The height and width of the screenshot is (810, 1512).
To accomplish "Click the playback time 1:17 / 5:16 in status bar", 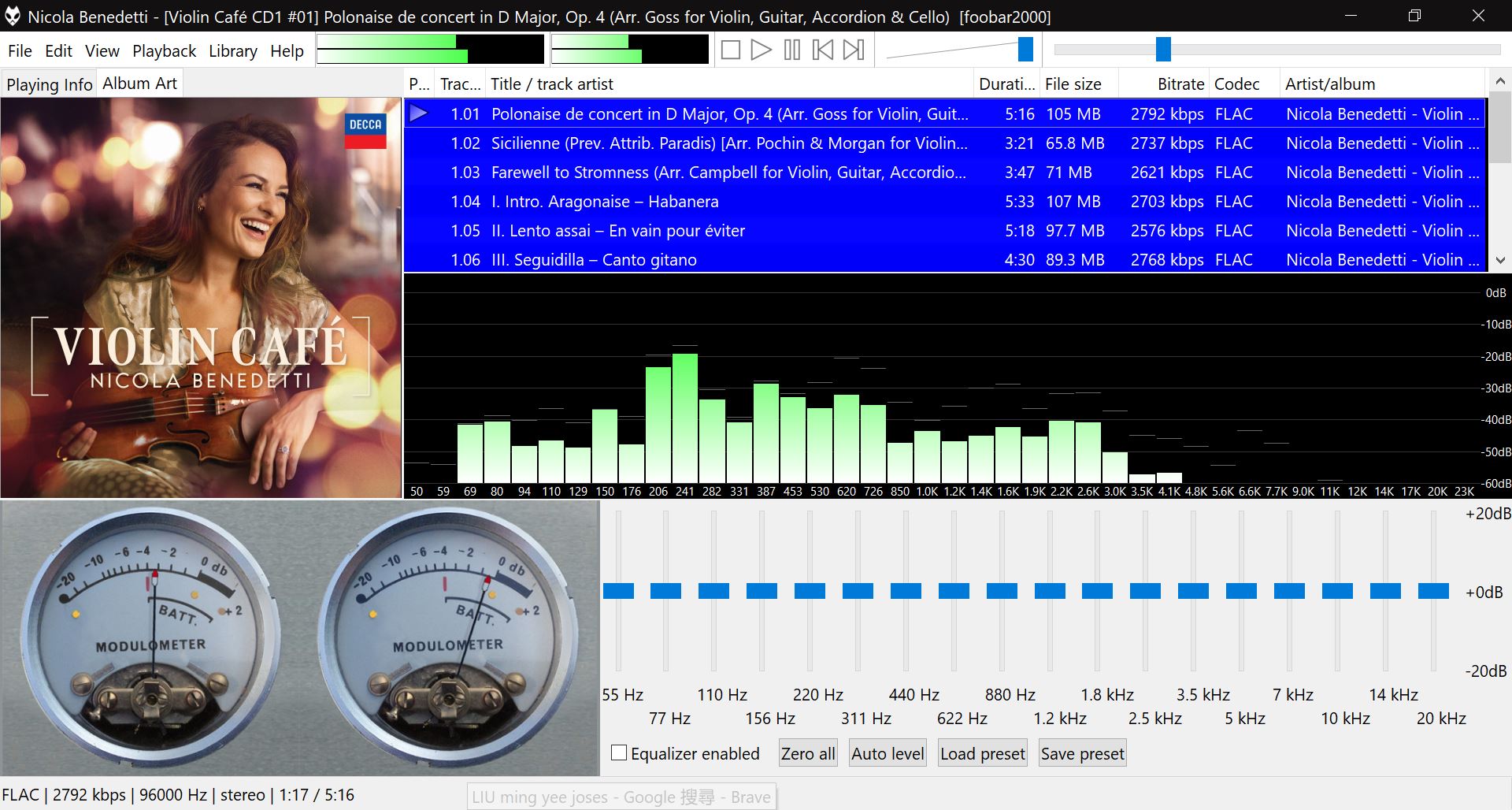I will [x=317, y=795].
